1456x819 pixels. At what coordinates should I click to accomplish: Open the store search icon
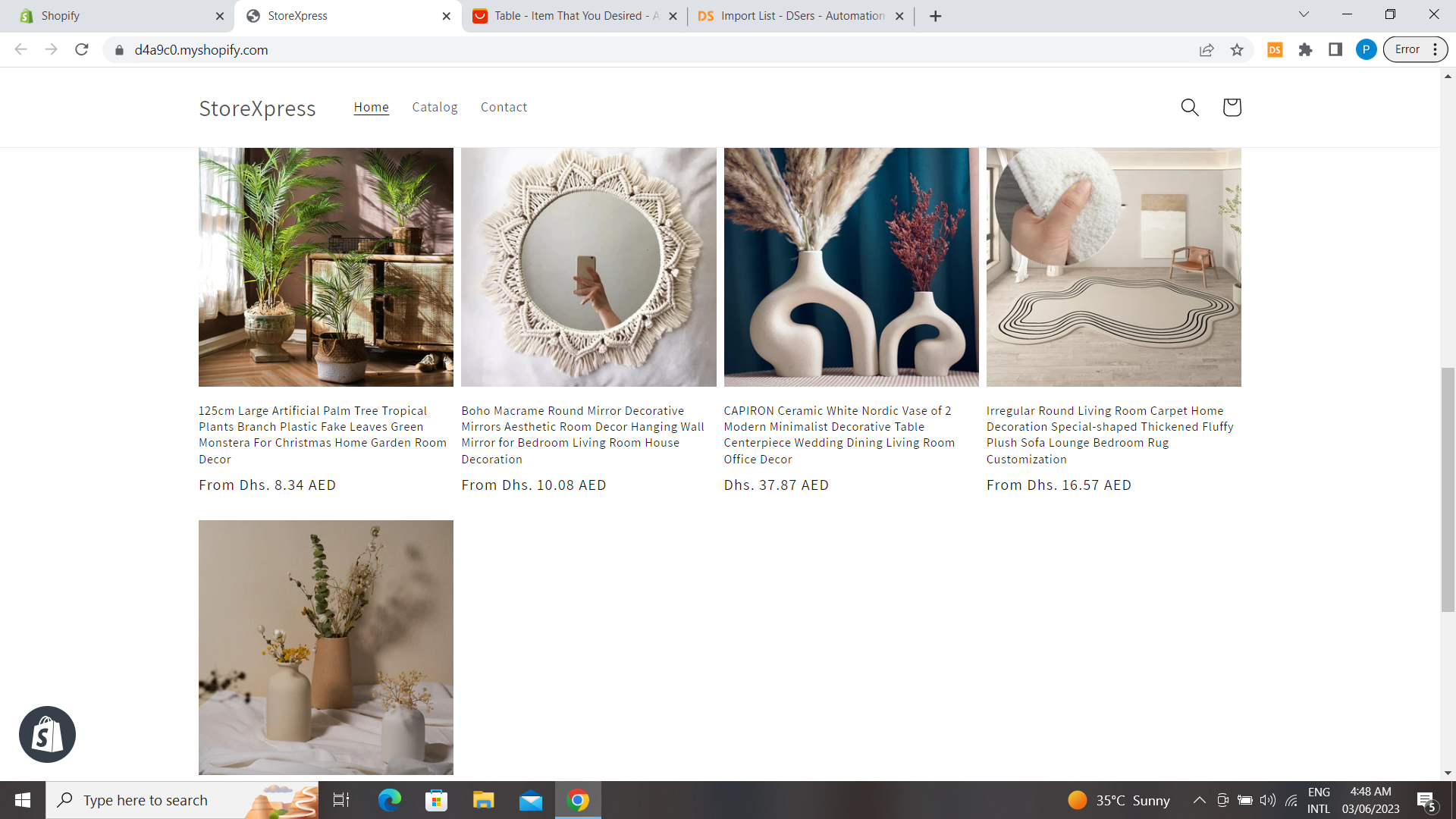(1189, 108)
